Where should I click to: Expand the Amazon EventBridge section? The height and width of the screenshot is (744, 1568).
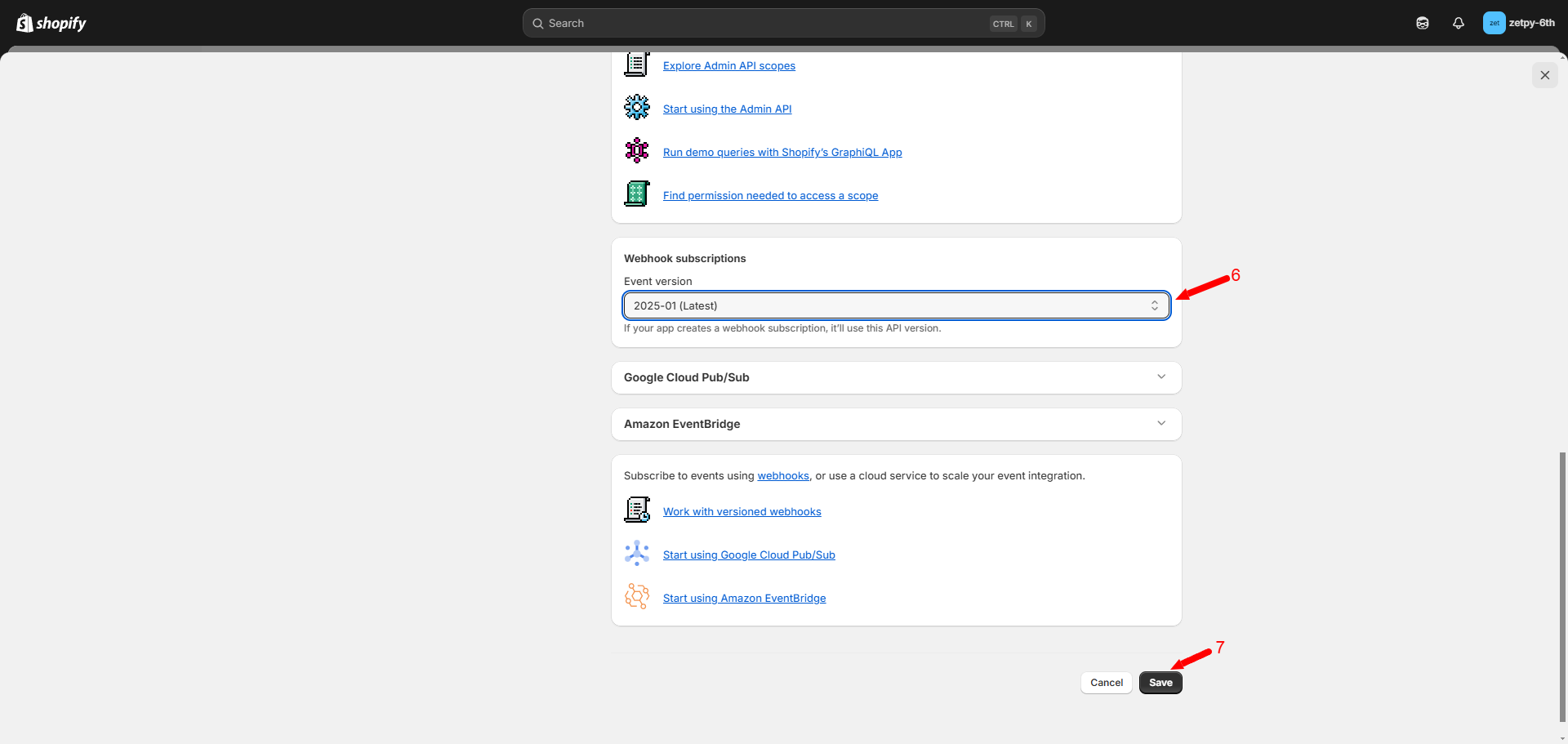(896, 424)
